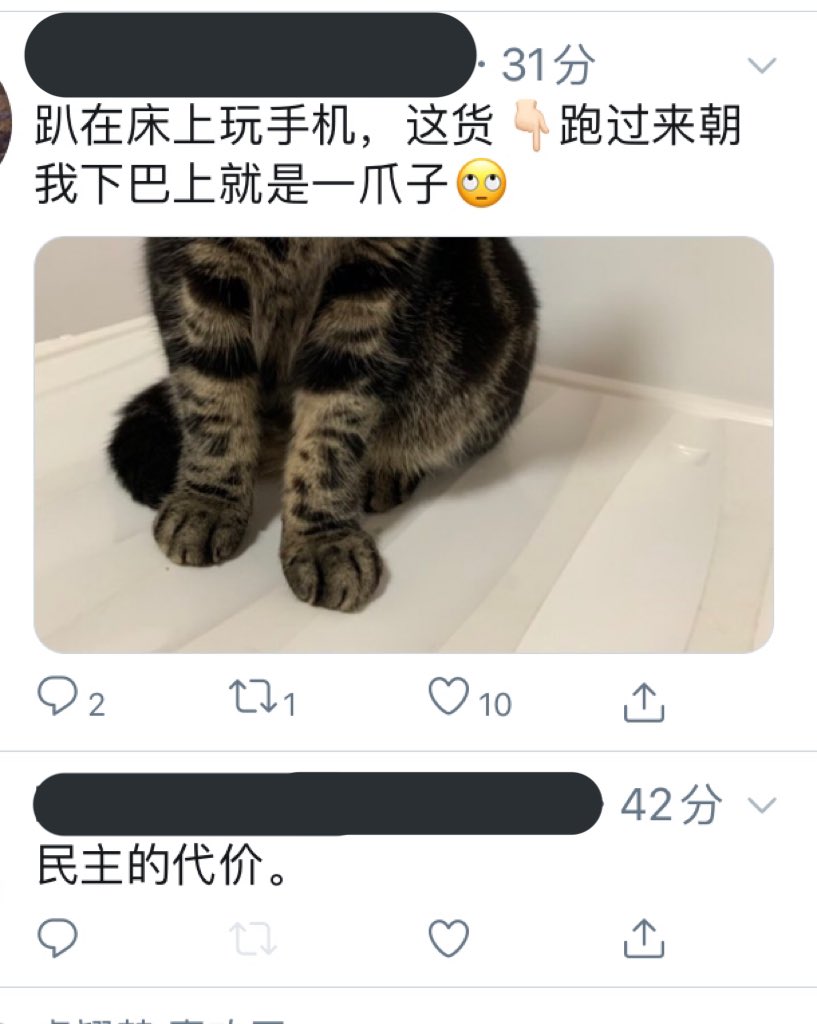Open the redacted author name of second tweet

click(317, 803)
